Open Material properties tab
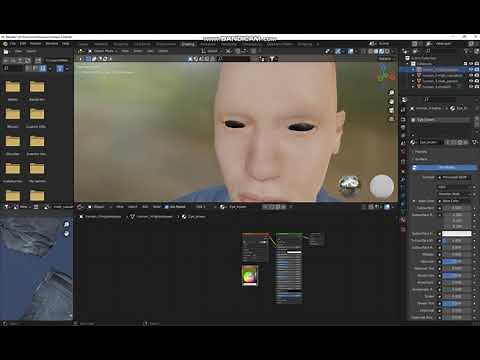Viewport: 480px width, 360px height. (403, 220)
